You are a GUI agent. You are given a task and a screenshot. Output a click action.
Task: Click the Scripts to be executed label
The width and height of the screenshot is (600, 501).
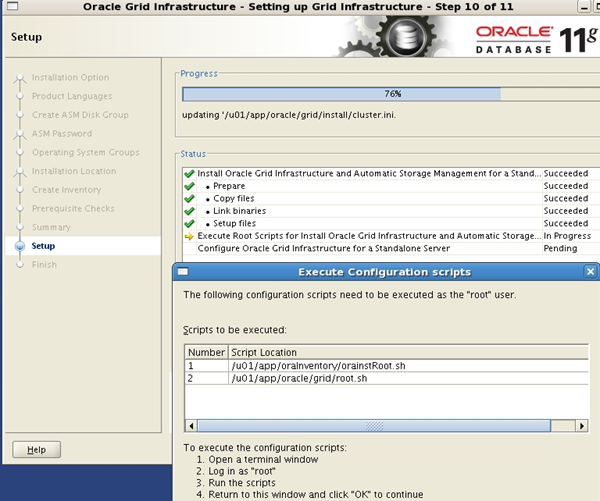coord(235,330)
